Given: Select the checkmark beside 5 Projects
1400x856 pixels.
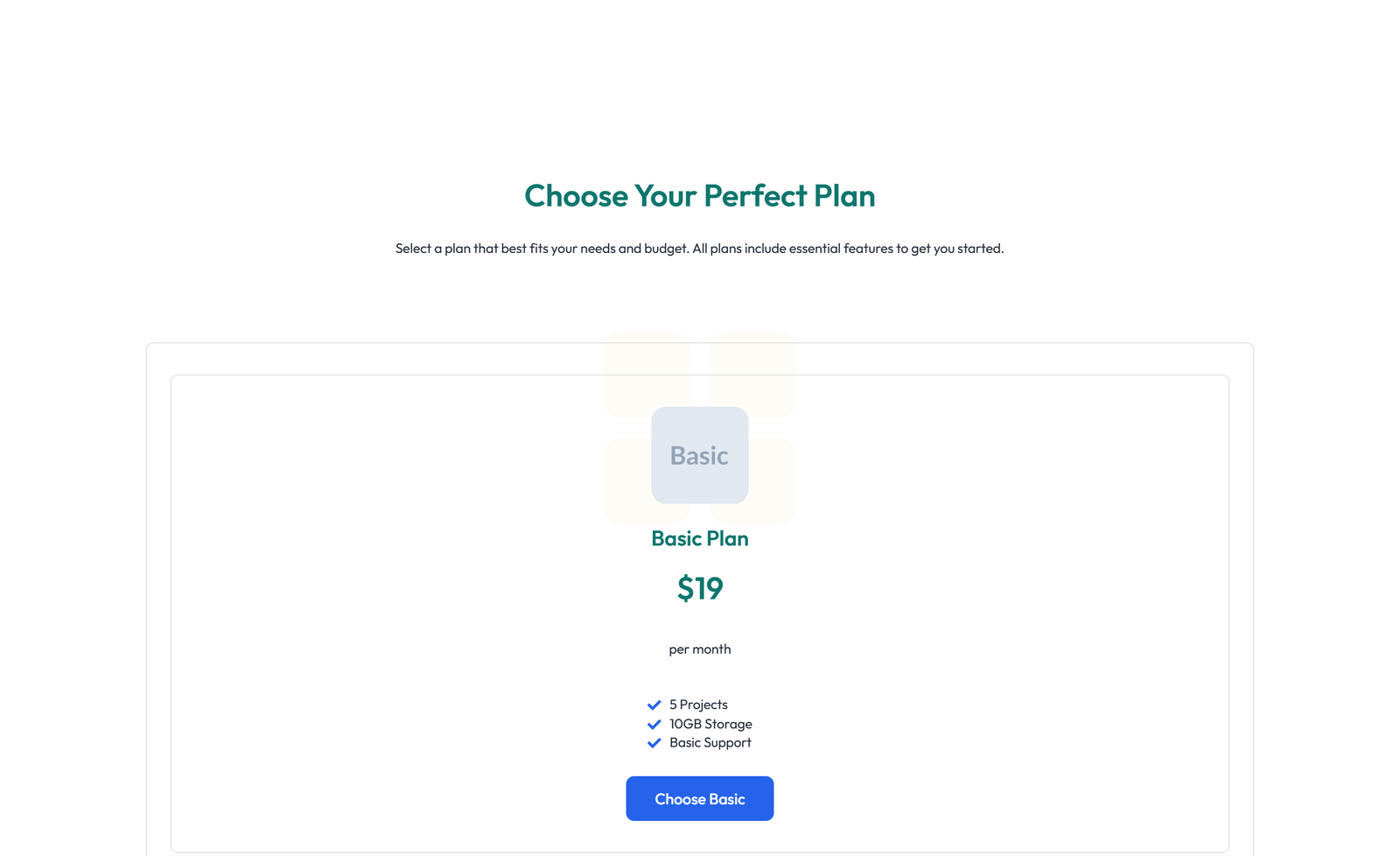Looking at the screenshot, I should [x=654, y=705].
